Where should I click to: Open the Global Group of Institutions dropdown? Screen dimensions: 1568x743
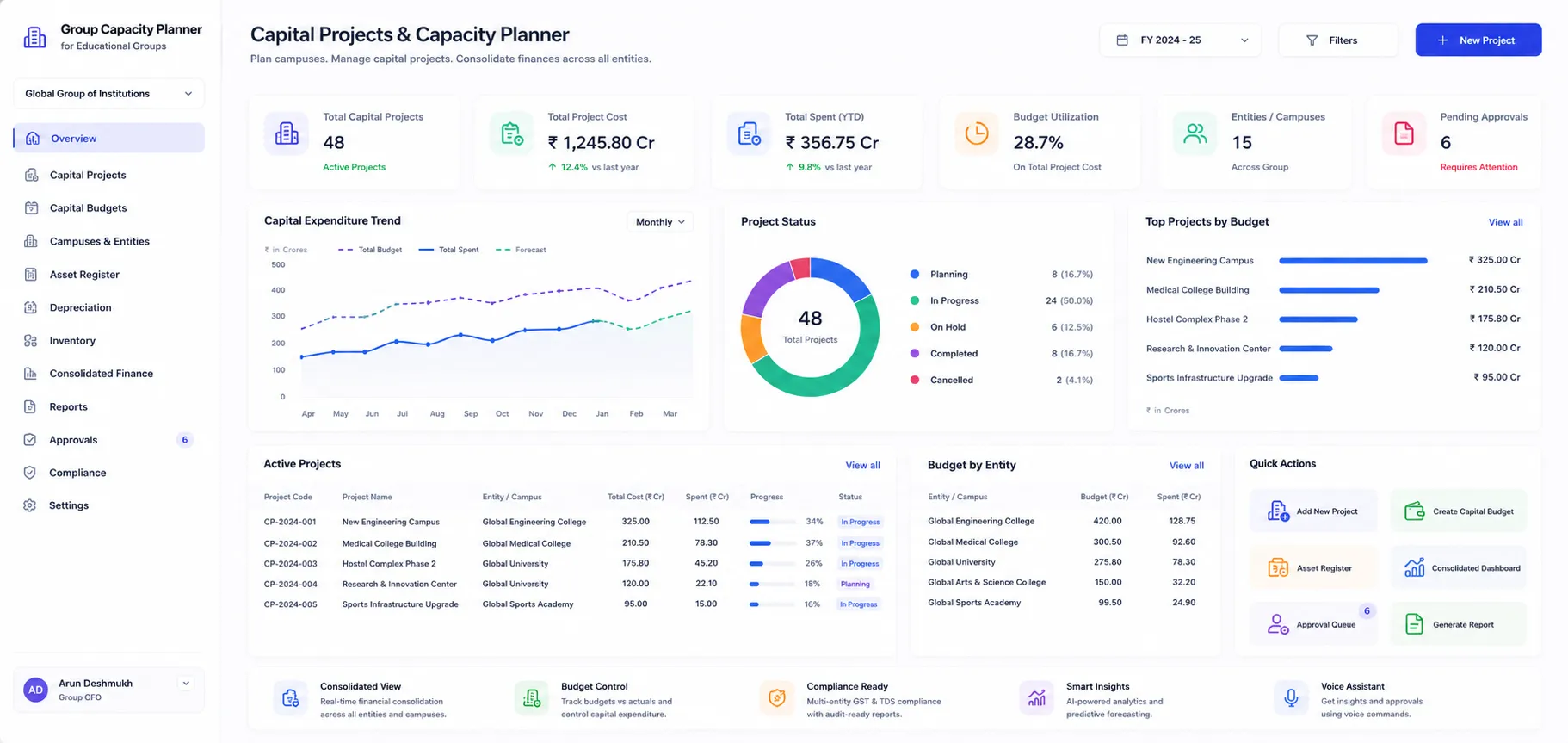(108, 94)
